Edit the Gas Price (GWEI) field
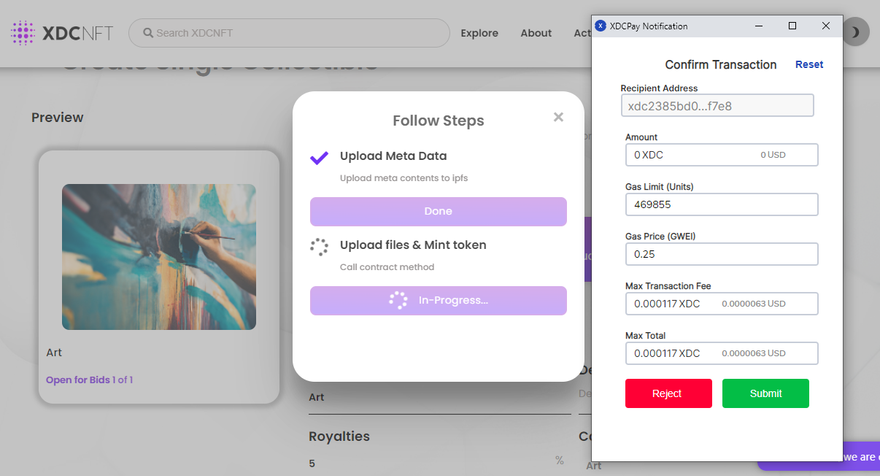Viewport: 880px width, 476px height. pos(720,254)
